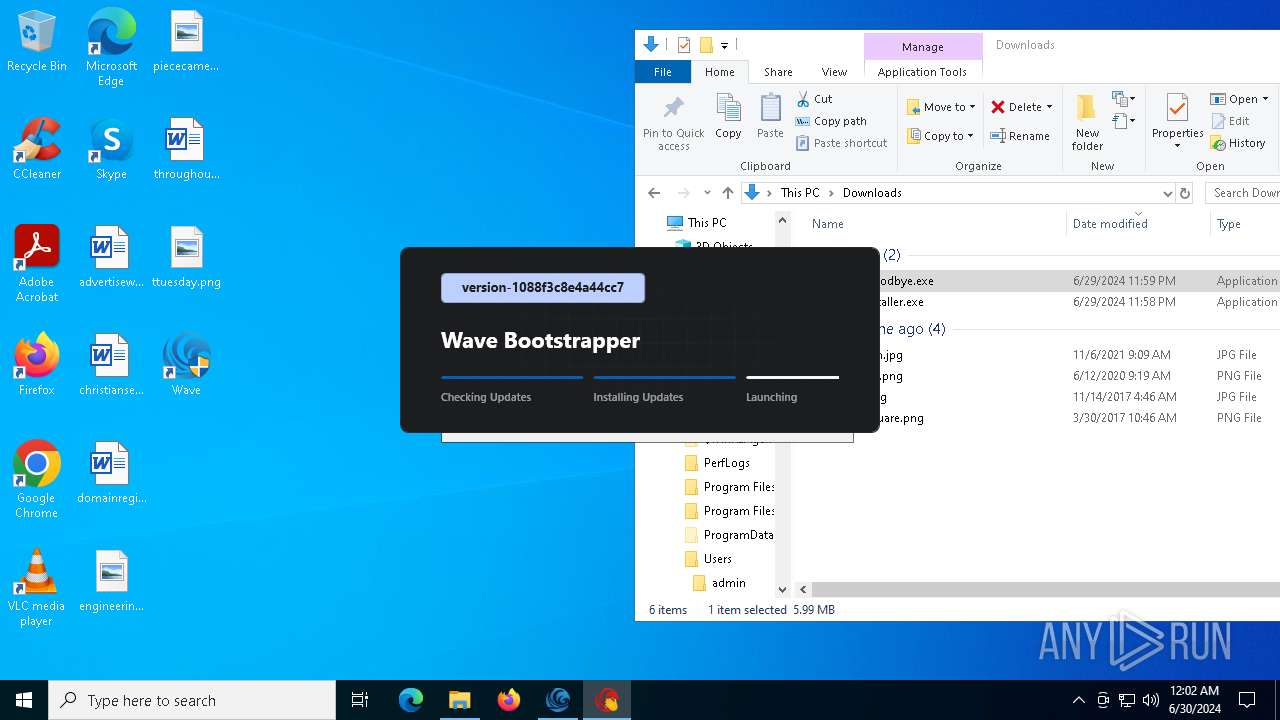Select the piececame image file on desktop

point(186,42)
